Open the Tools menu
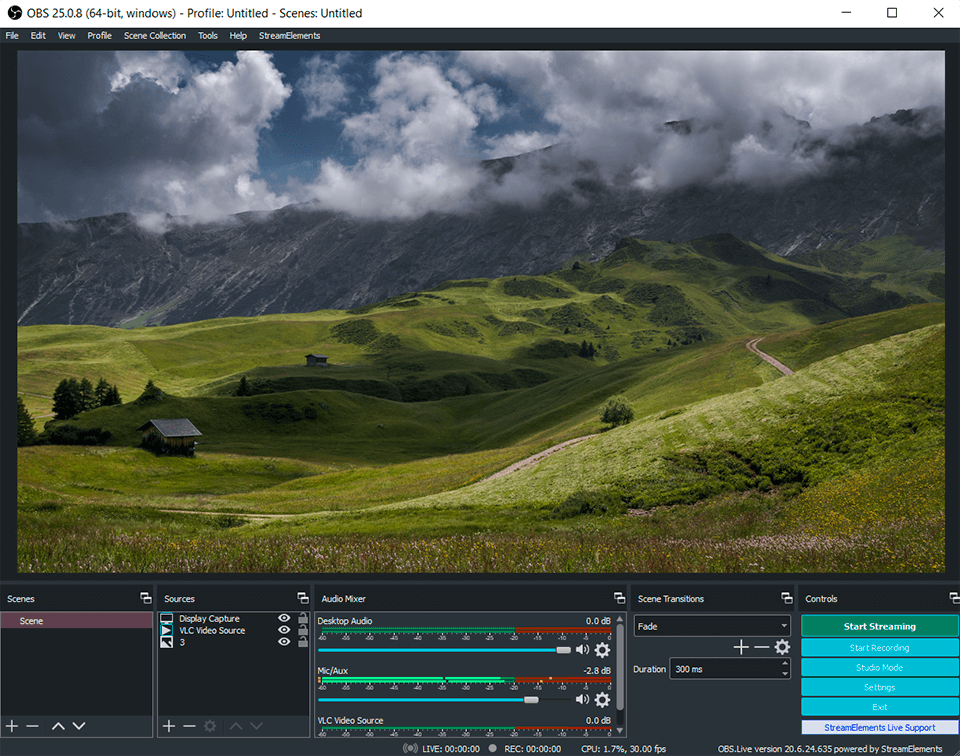The image size is (960, 756). click(x=207, y=35)
